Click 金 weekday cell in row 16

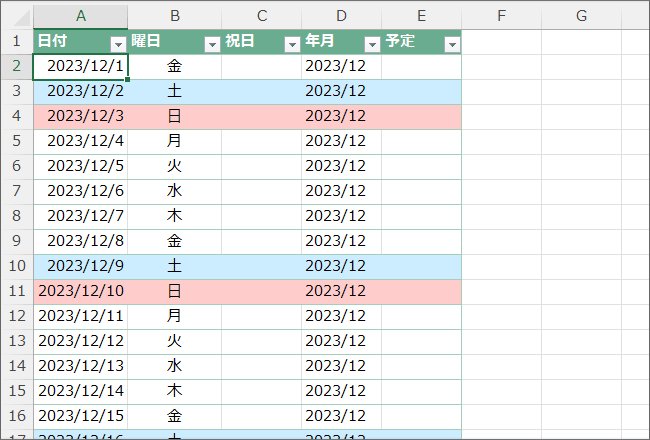click(x=175, y=416)
